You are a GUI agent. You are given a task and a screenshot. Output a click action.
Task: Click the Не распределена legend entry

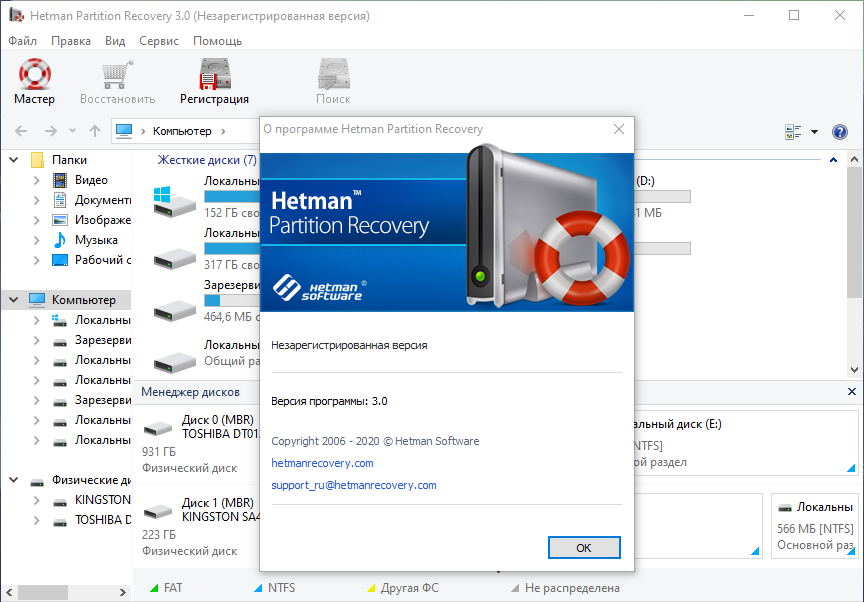(x=565, y=588)
